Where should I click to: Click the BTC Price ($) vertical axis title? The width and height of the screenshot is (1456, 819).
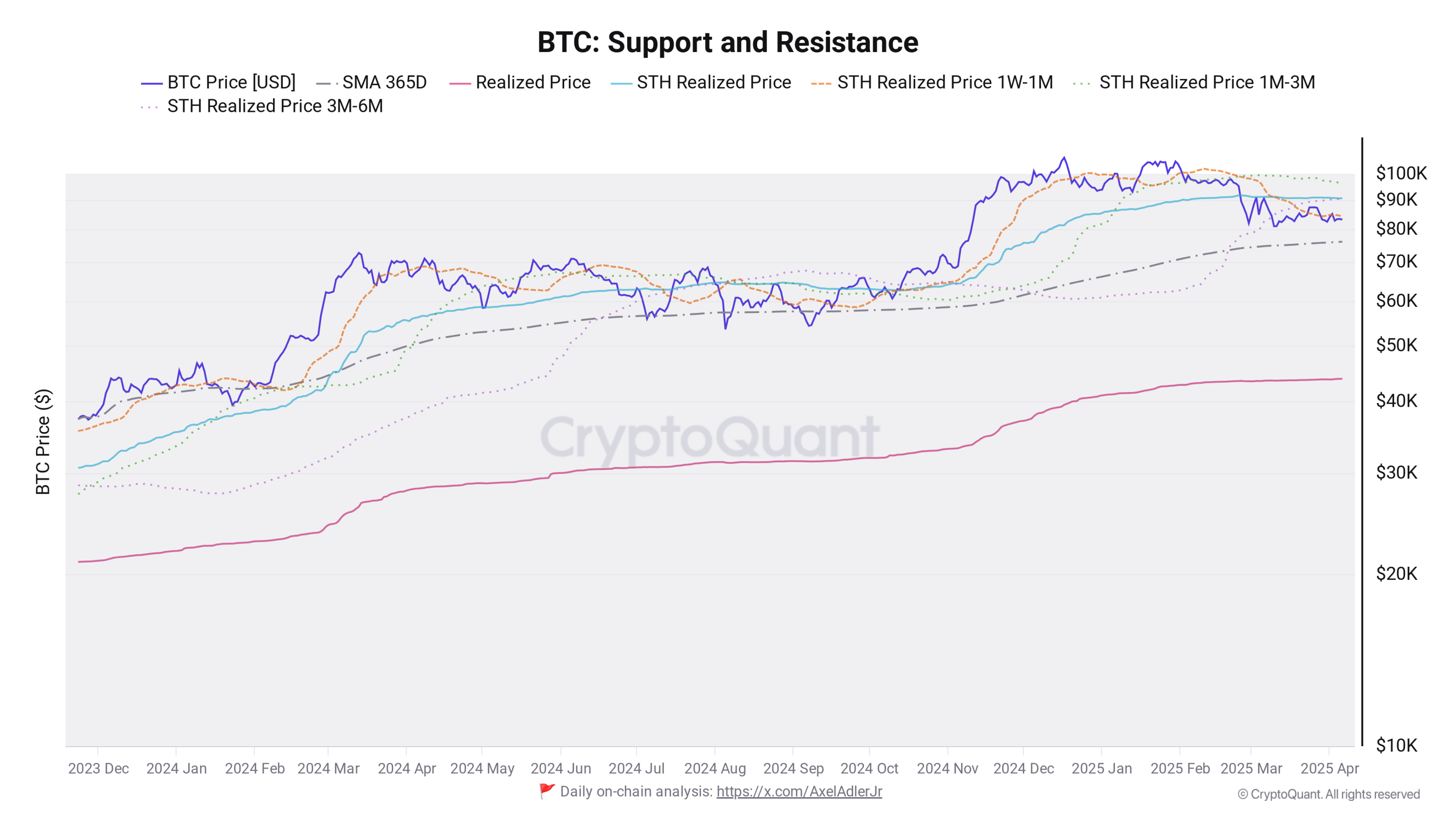(x=43, y=441)
